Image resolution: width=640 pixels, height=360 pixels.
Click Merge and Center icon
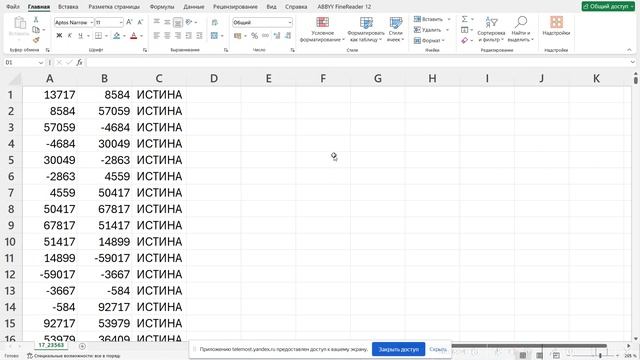[214, 36]
